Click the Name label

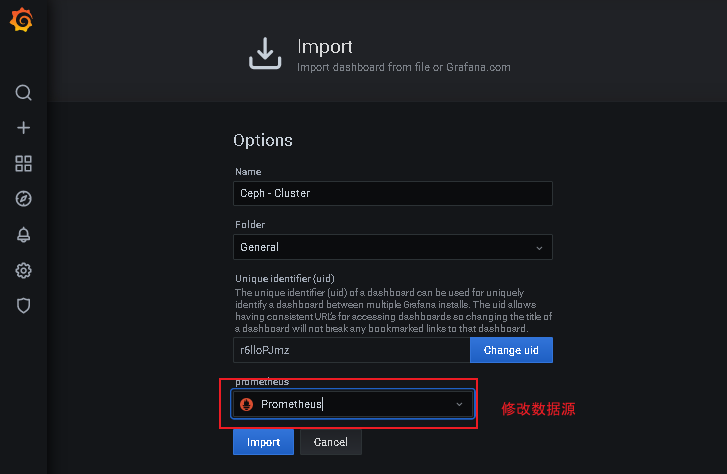tap(248, 172)
